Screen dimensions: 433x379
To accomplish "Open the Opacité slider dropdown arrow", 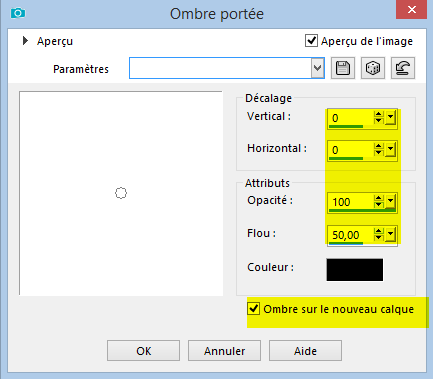I will coord(390,201).
